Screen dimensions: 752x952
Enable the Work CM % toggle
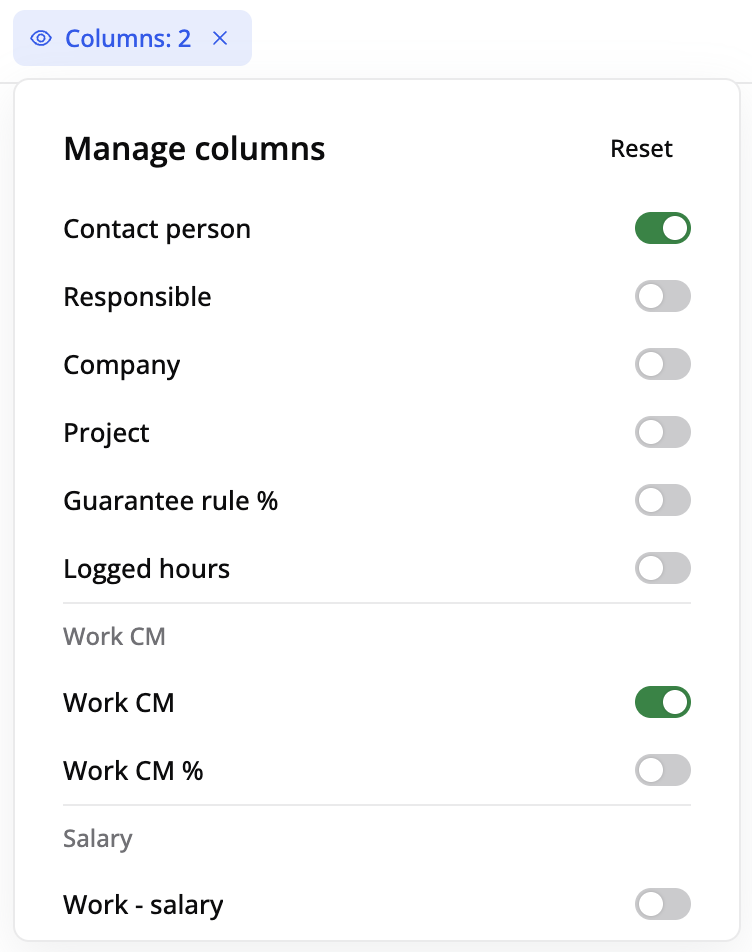pos(662,771)
